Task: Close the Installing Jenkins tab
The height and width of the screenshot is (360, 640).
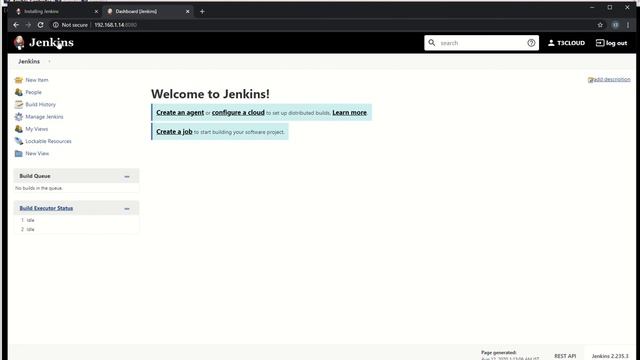Action: tap(96, 11)
